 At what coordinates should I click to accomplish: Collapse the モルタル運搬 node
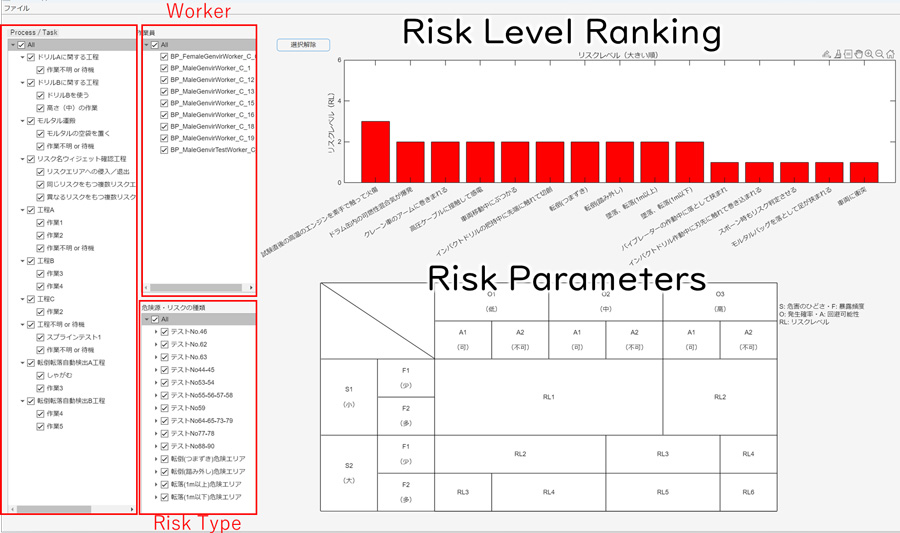(22, 121)
